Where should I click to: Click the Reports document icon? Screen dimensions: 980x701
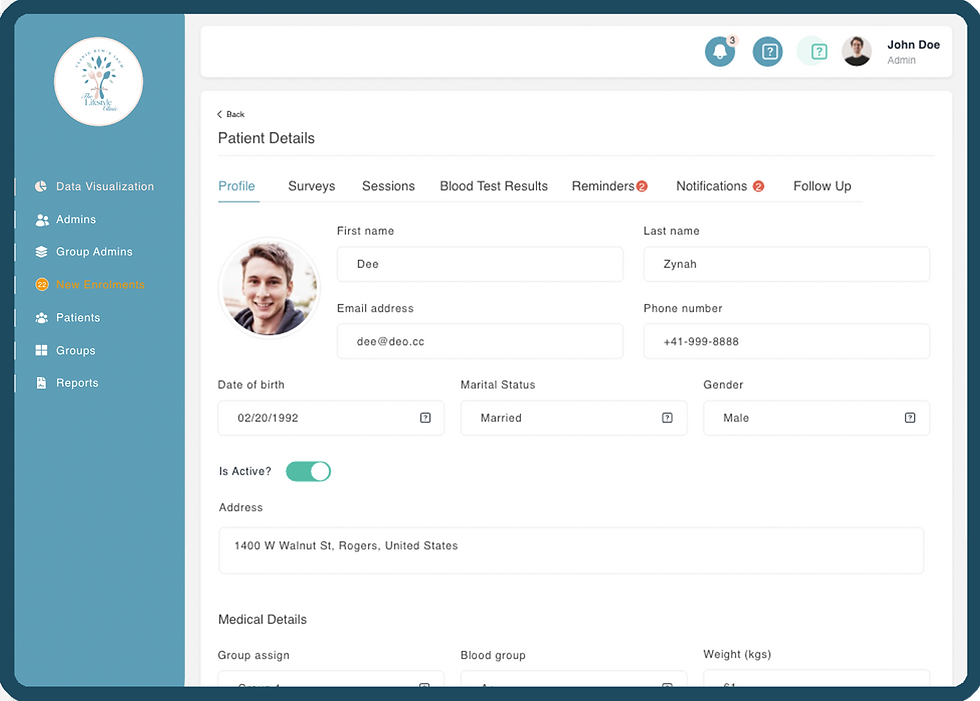41,383
